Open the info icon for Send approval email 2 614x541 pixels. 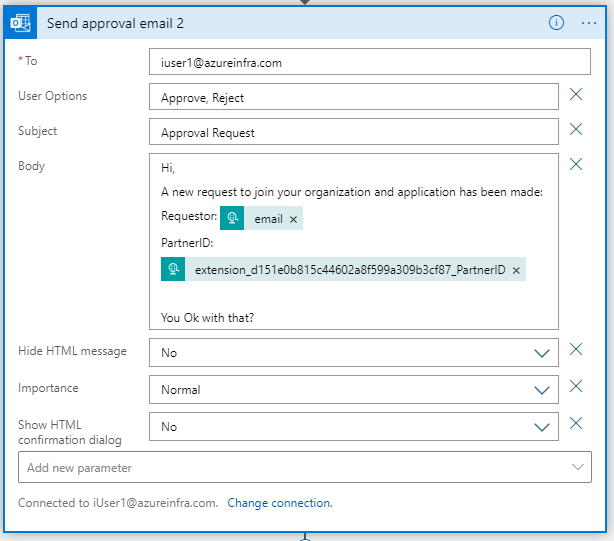point(556,23)
